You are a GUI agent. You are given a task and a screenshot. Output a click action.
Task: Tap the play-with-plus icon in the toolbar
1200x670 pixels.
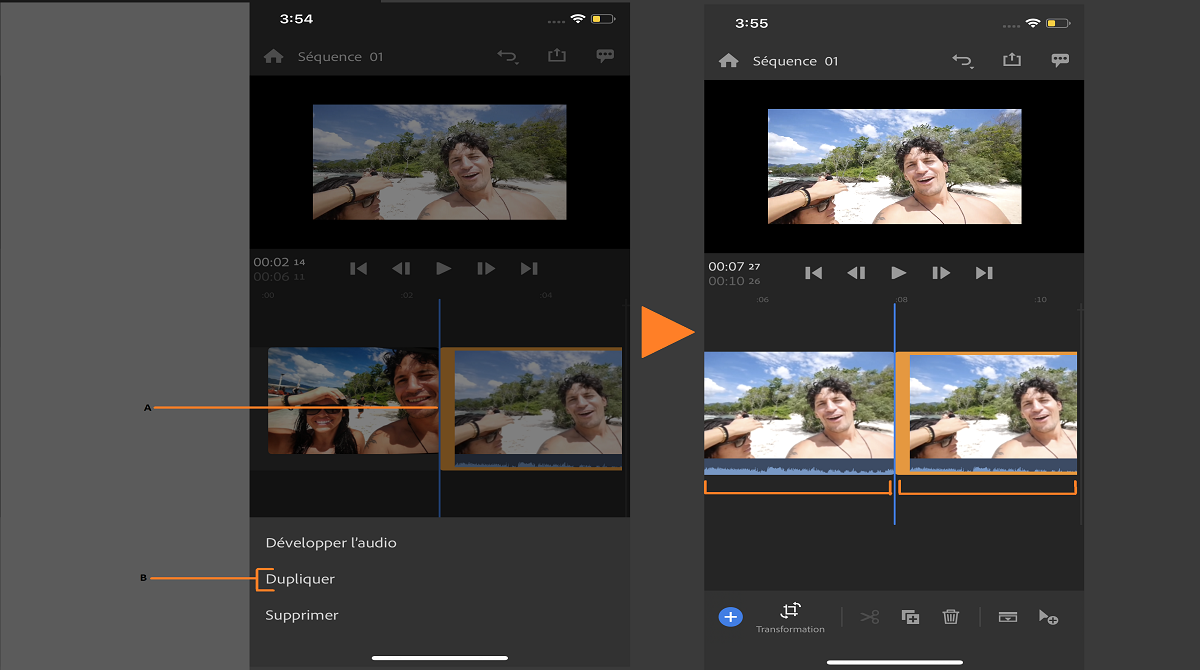click(x=1048, y=617)
